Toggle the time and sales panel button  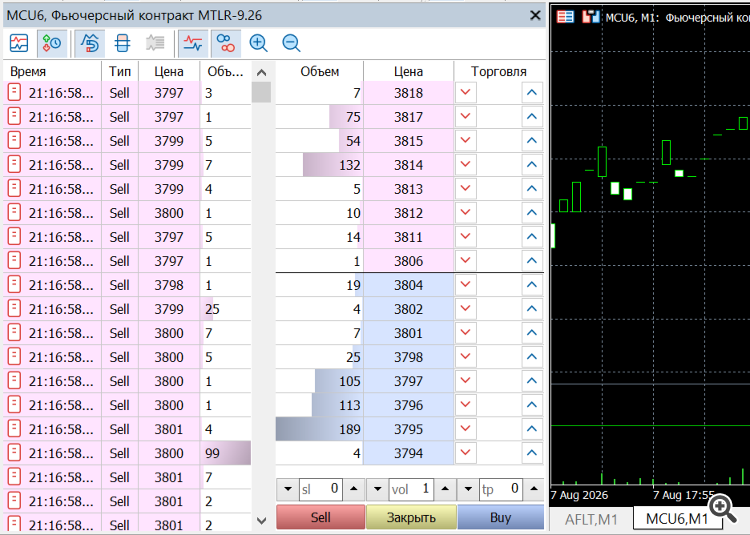52,44
